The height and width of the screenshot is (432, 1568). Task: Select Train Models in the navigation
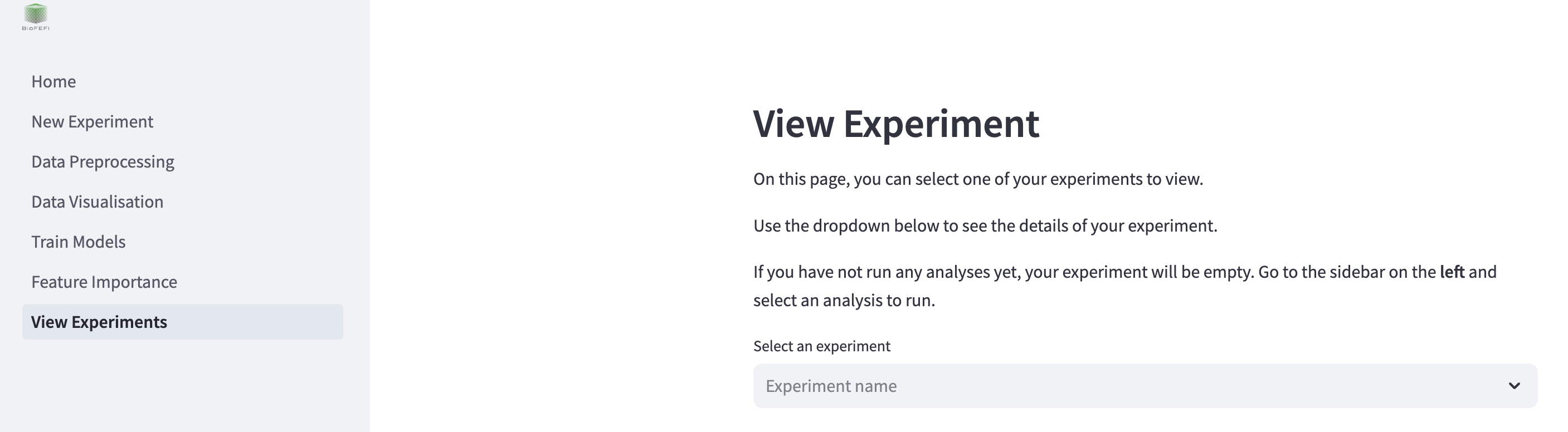click(79, 242)
